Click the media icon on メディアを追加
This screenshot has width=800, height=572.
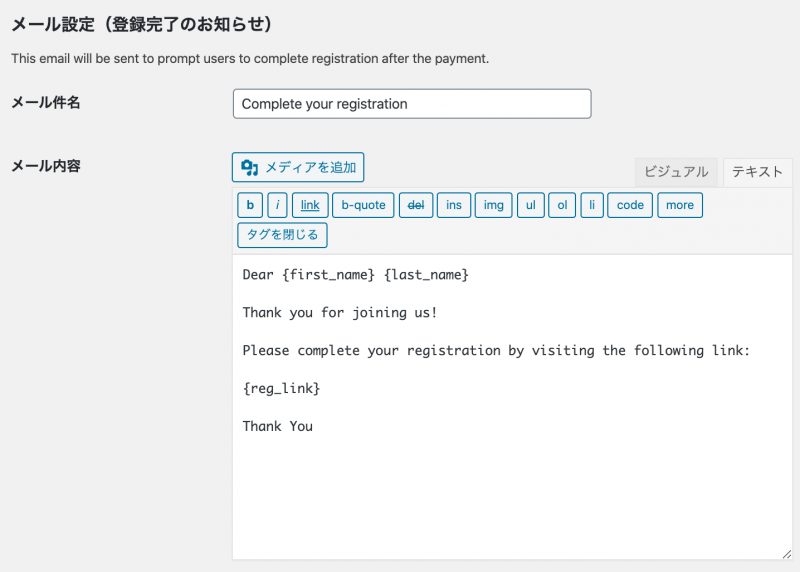pos(249,167)
